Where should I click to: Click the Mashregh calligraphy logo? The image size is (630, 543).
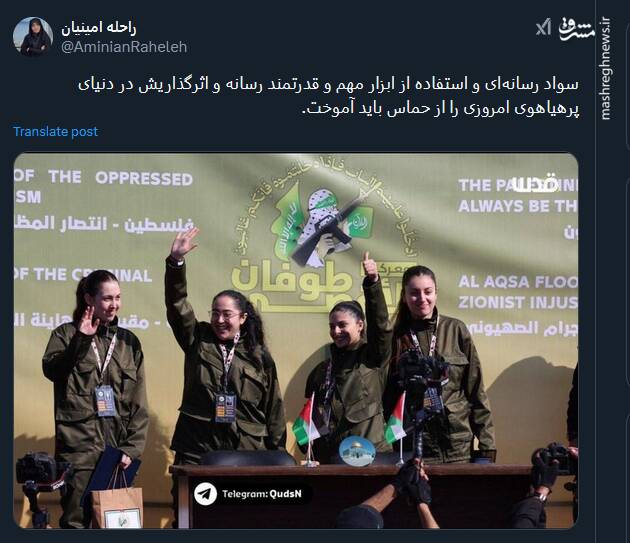click(x=577, y=29)
